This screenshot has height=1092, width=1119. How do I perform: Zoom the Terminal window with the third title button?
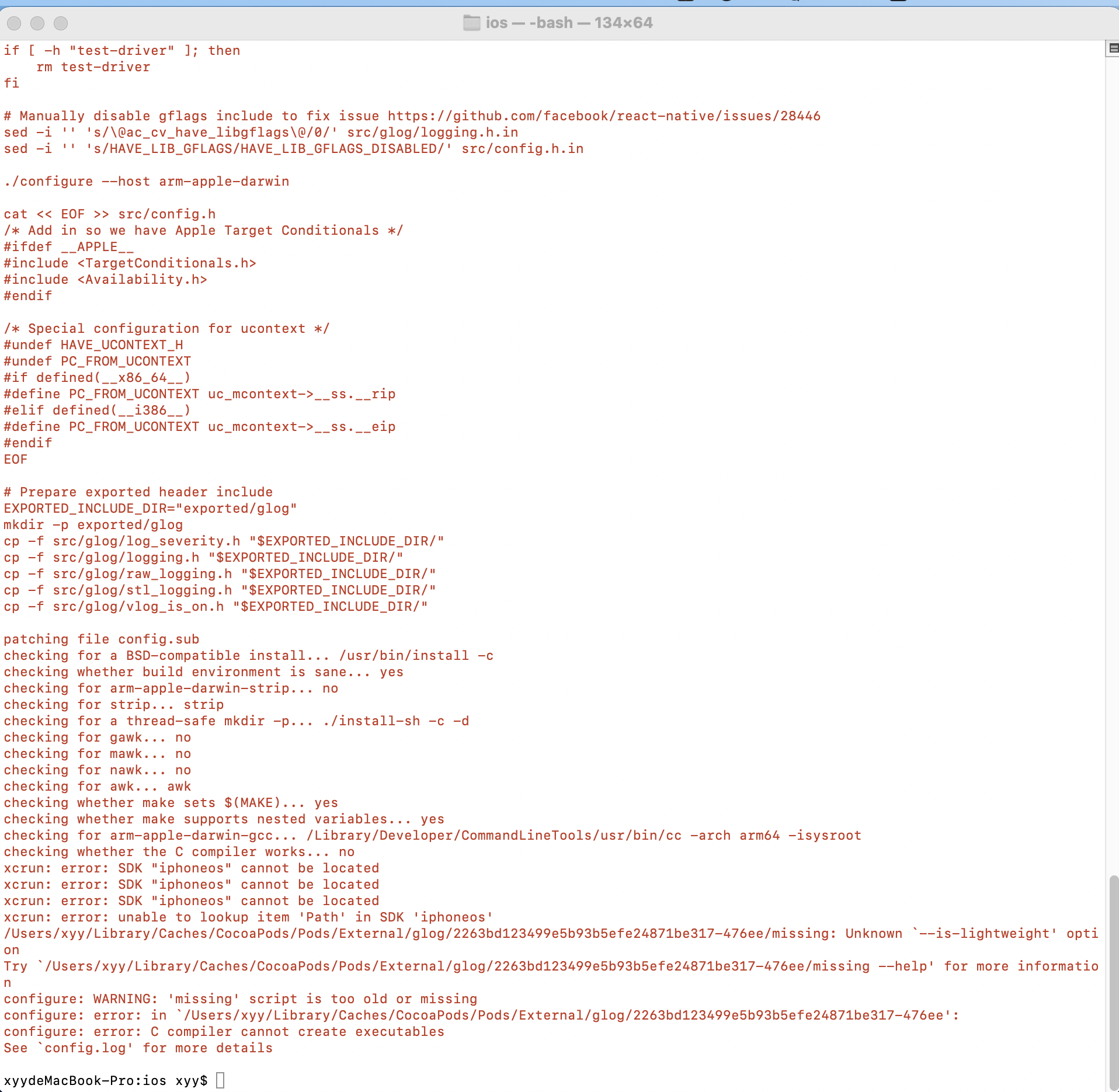click(x=61, y=23)
